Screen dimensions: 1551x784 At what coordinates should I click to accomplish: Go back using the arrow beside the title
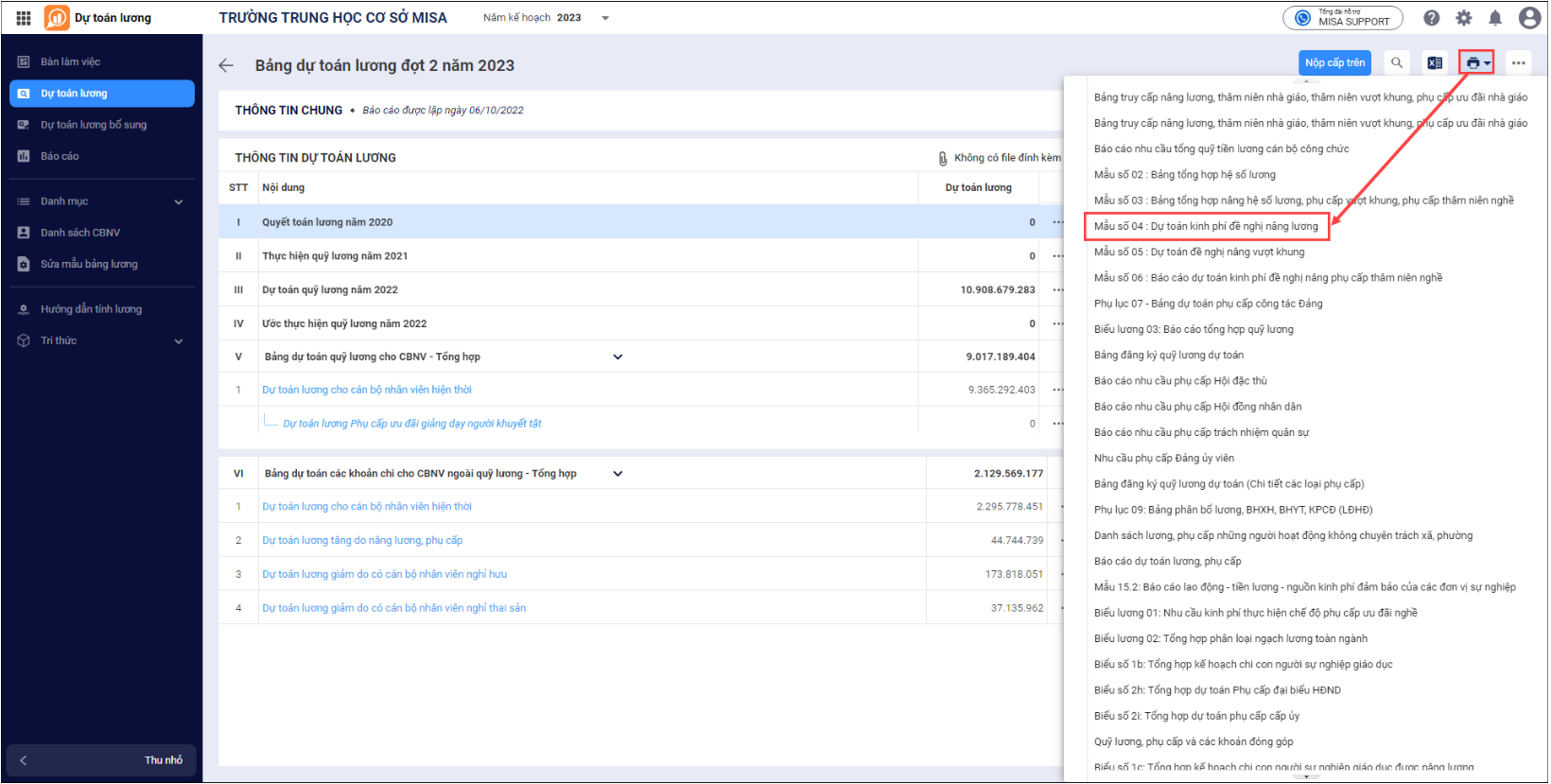click(225, 65)
